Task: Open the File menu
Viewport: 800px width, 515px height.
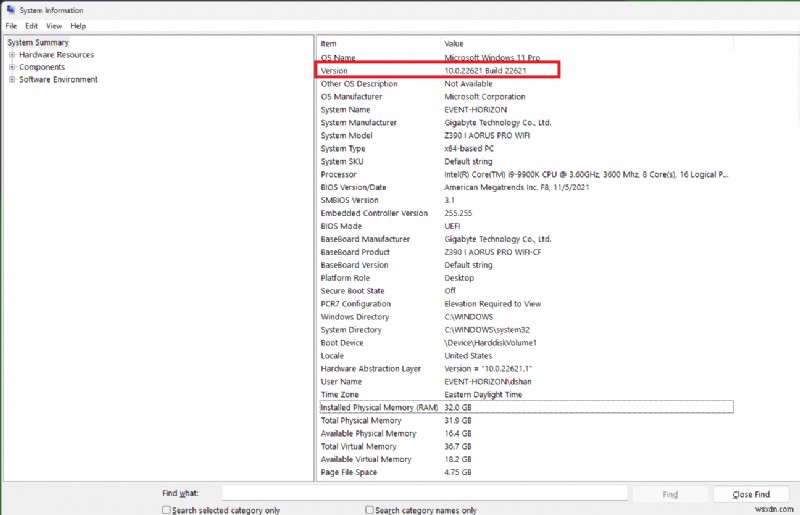Action: tap(11, 26)
